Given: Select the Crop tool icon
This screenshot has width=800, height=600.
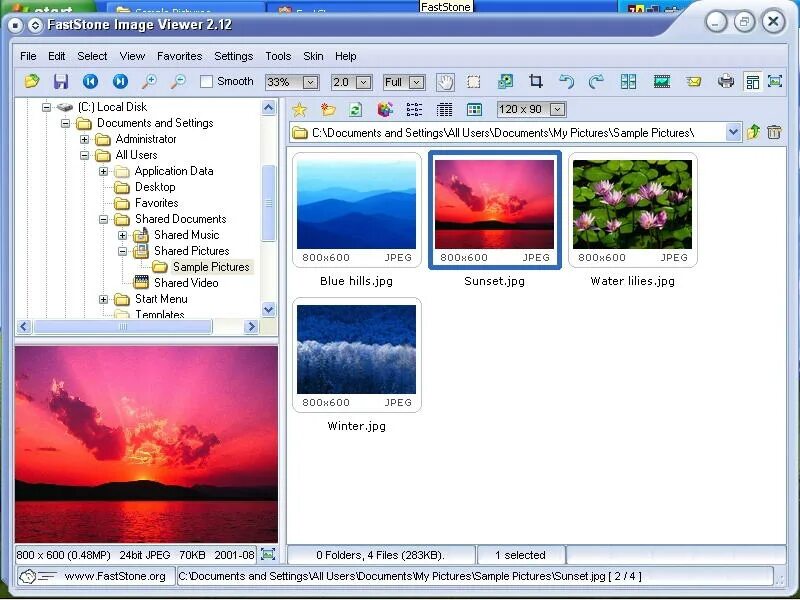Looking at the screenshot, I should pyautogui.click(x=536, y=81).
